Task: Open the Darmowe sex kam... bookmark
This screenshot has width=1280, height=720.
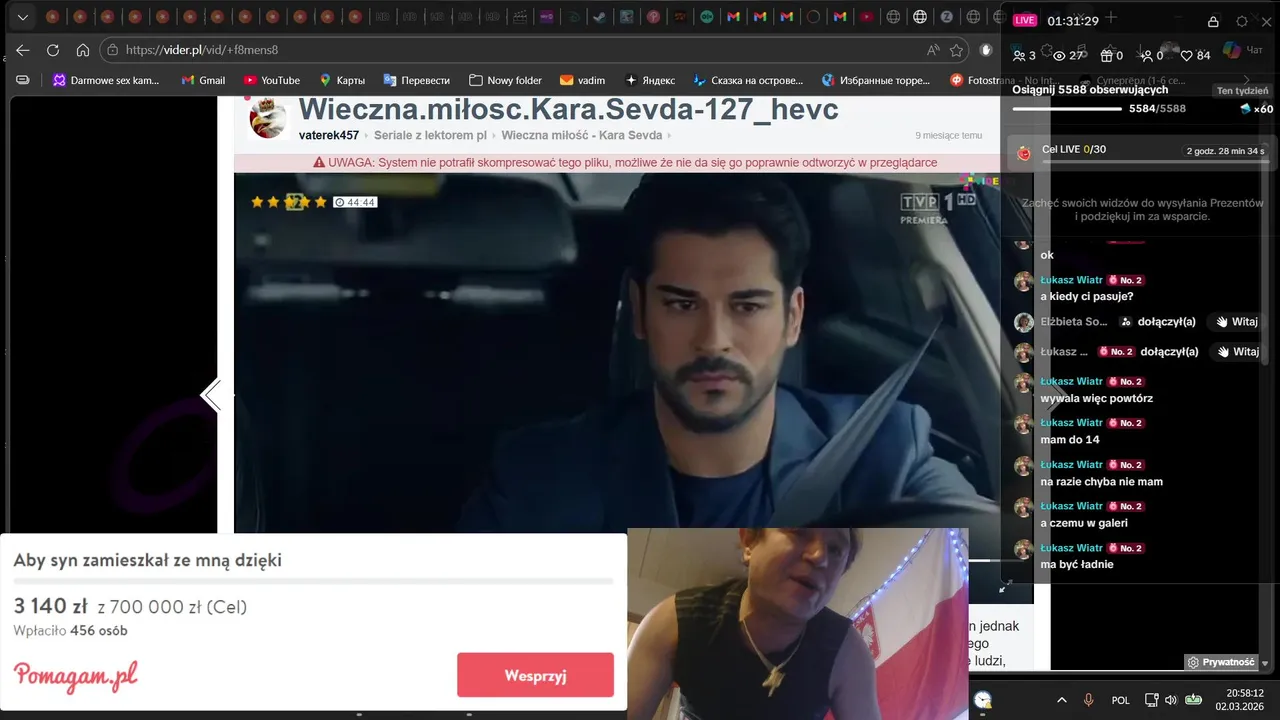Action: click(x=106, y=80)
